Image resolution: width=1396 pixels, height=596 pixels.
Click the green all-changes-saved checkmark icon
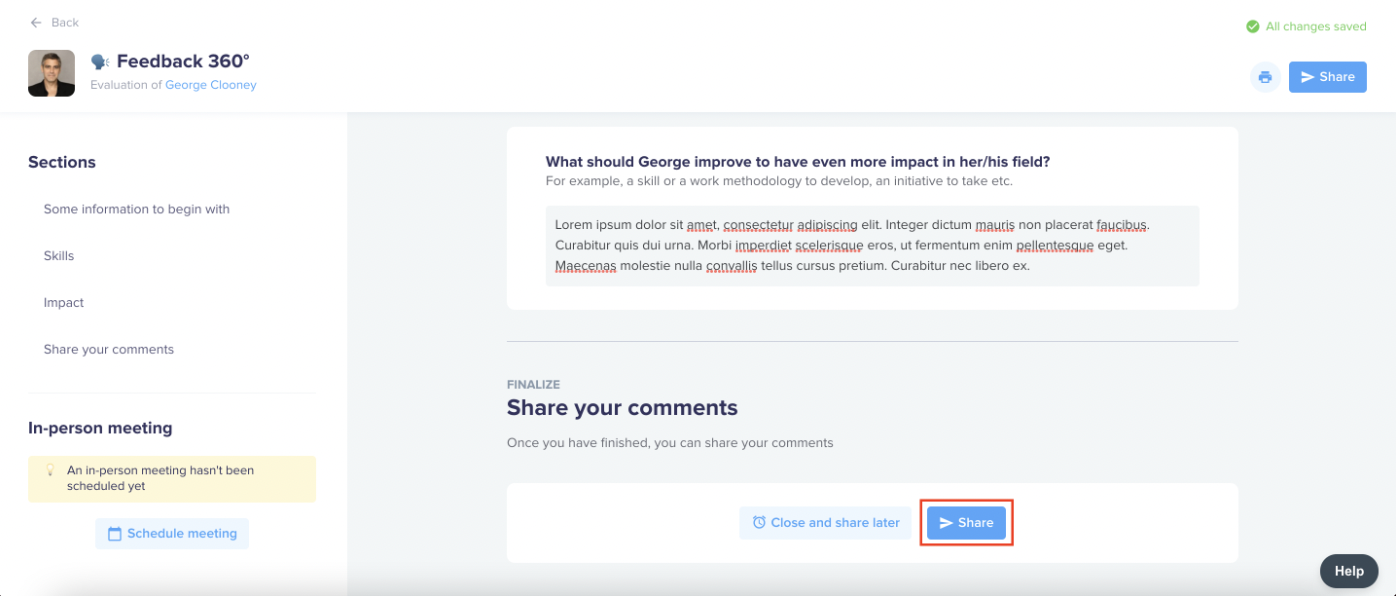[1252, 27]
